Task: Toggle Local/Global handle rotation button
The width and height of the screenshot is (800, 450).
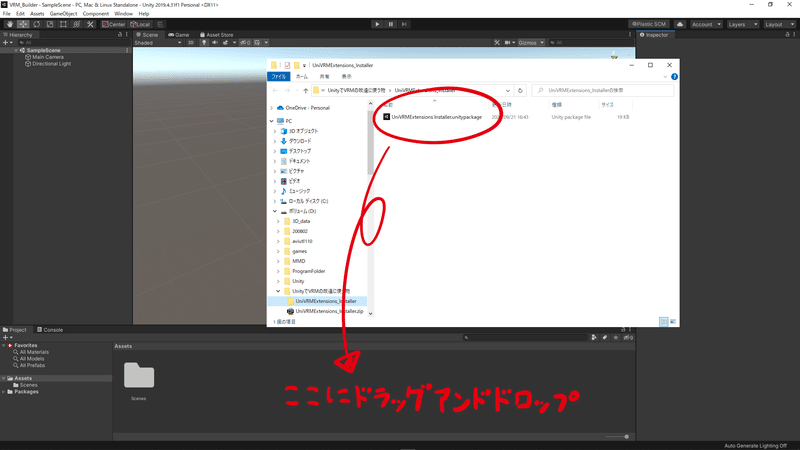Action: [140, 24]
